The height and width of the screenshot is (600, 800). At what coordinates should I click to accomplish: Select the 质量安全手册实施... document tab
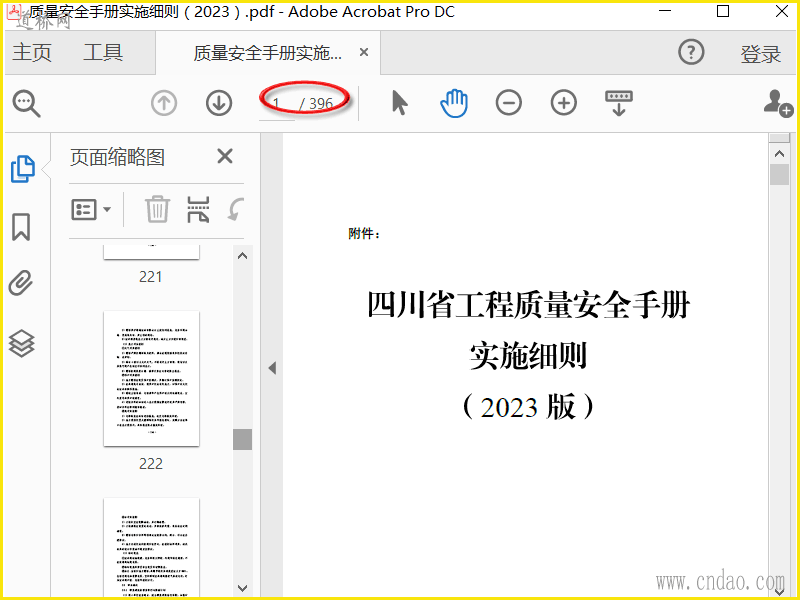(268, 53)
